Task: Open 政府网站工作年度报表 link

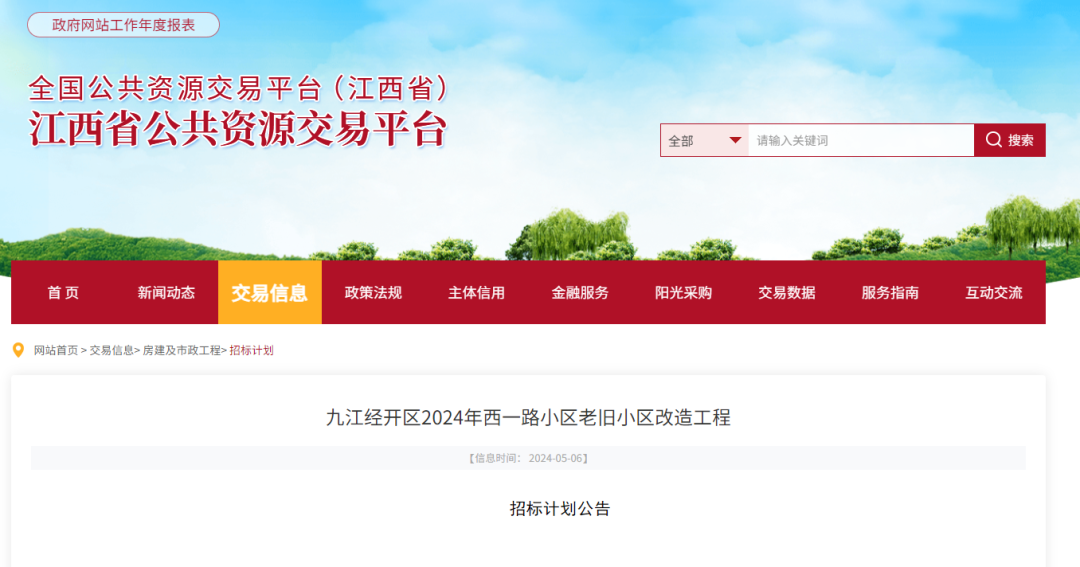Action: tap(123, 25)
